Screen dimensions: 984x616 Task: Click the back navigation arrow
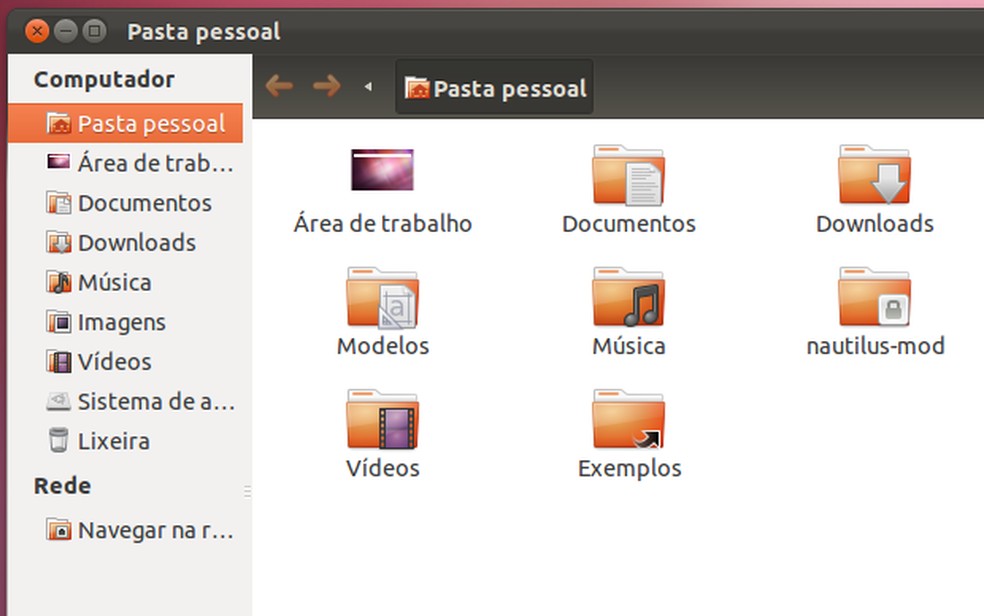(279, 85)
